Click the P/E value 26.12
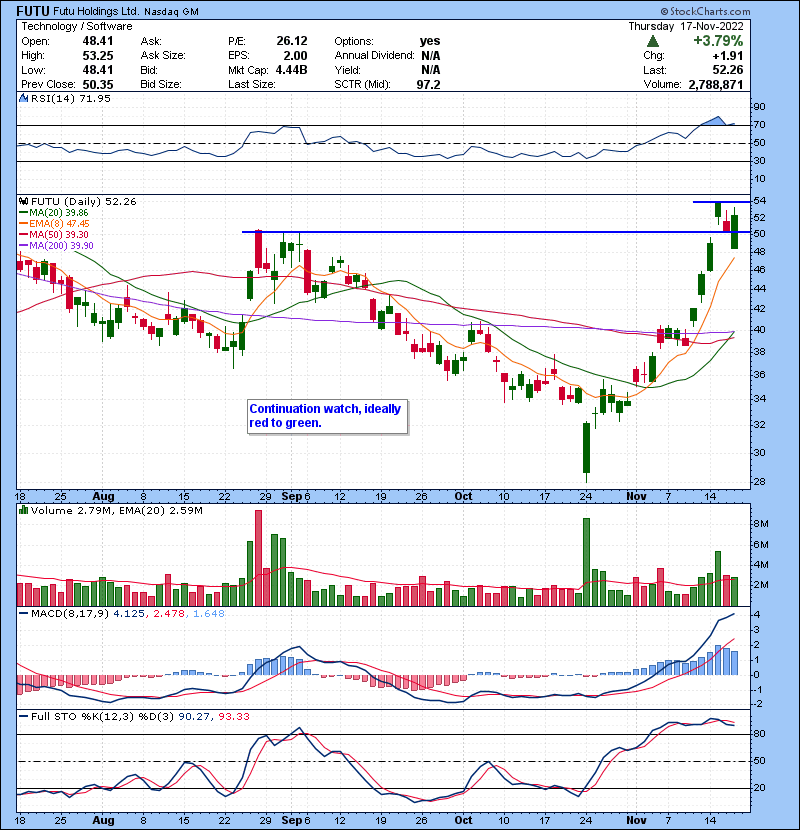Screen dimensions: 800x830 click(x=292, y=41)
